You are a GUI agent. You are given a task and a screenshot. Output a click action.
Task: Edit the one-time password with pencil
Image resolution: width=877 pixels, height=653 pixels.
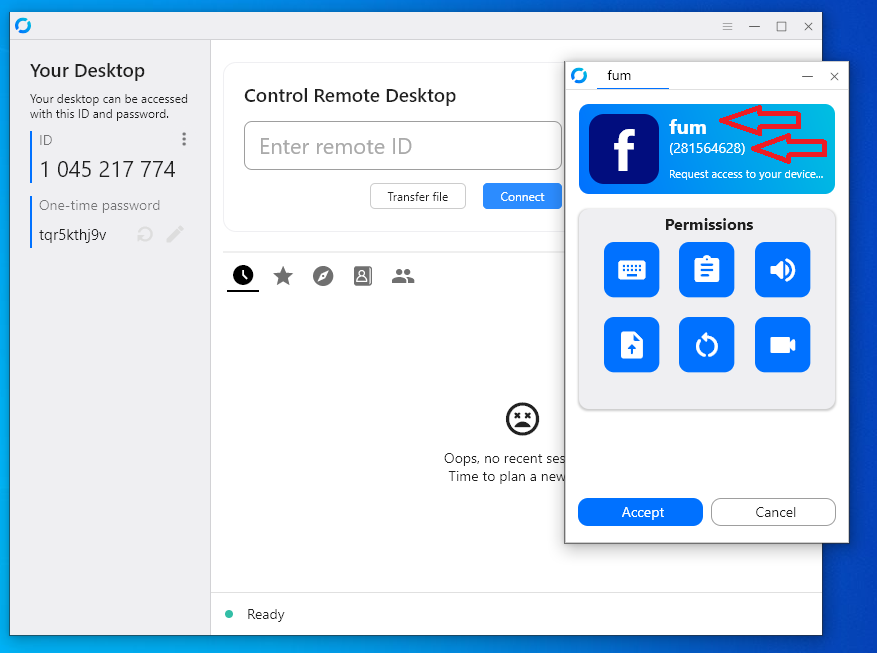[175, 234]
